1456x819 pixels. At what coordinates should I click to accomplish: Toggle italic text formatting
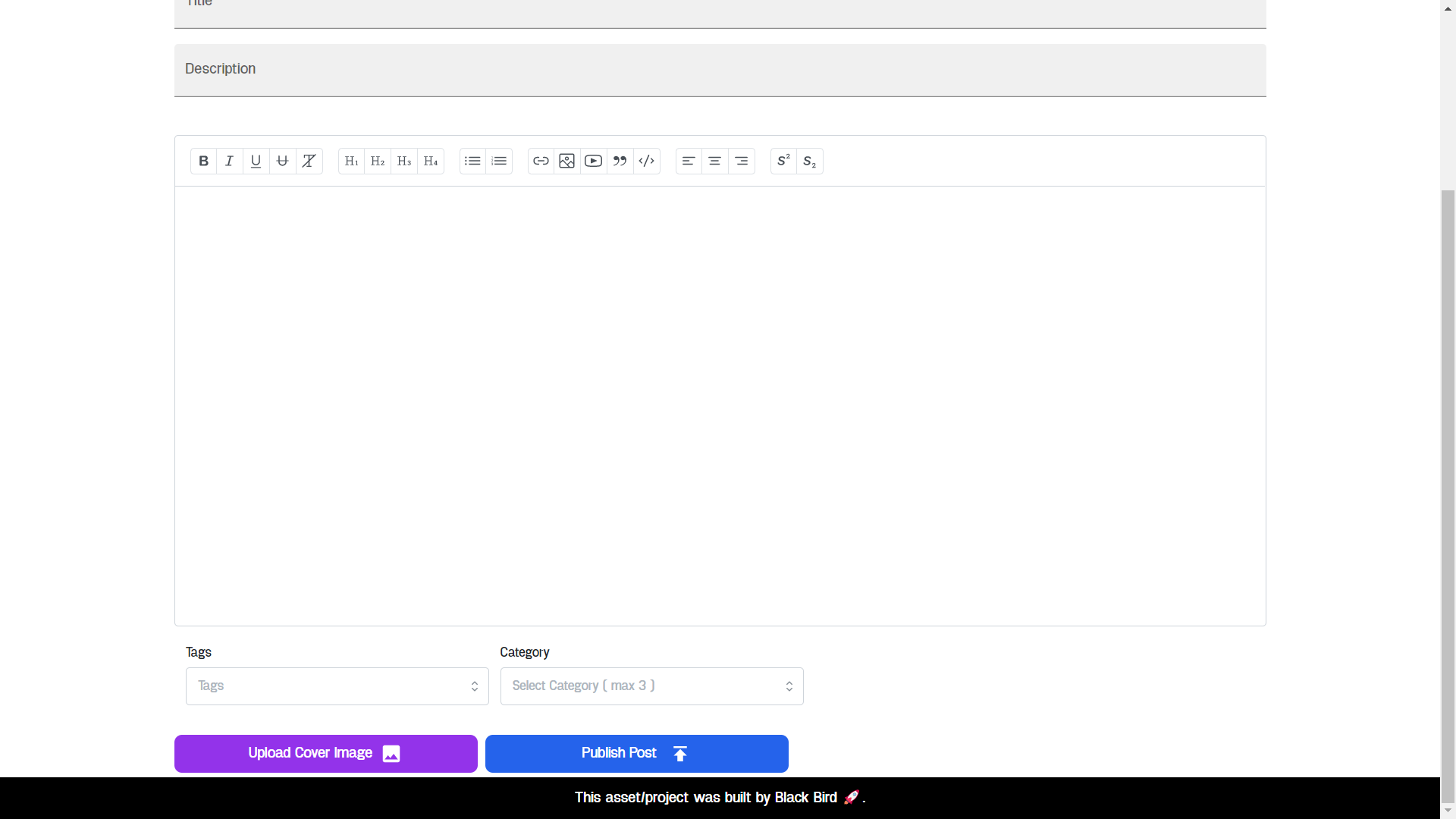click(230, 161)
